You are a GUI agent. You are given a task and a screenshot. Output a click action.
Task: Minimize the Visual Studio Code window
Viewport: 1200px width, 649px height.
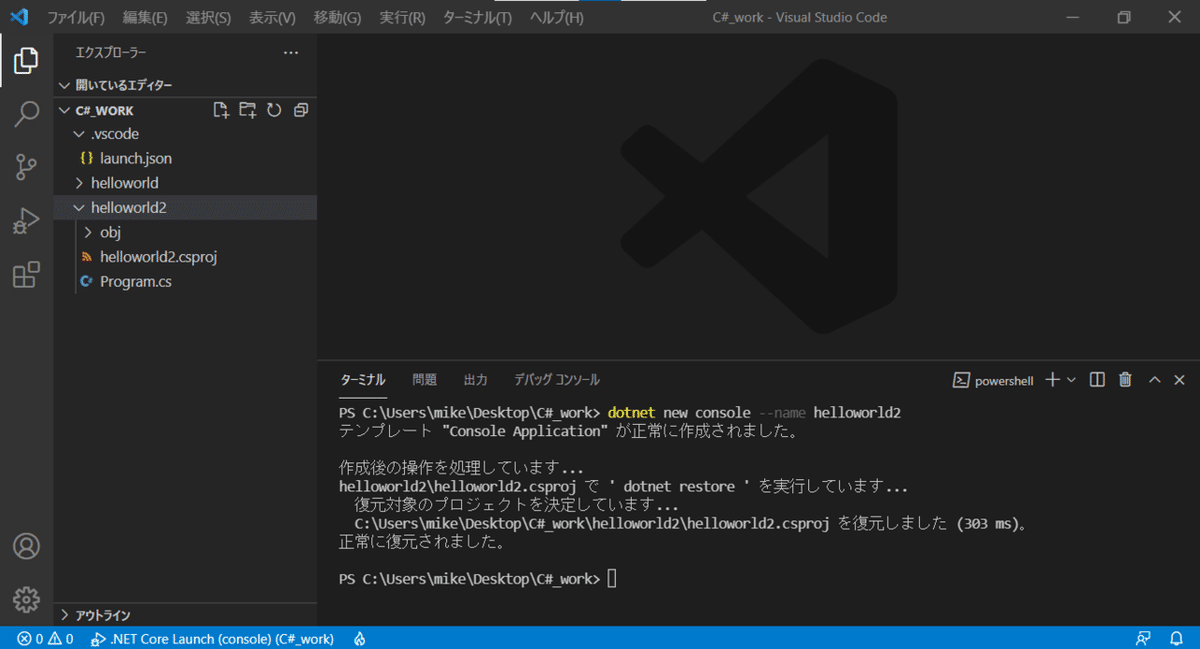(1073, 17)
